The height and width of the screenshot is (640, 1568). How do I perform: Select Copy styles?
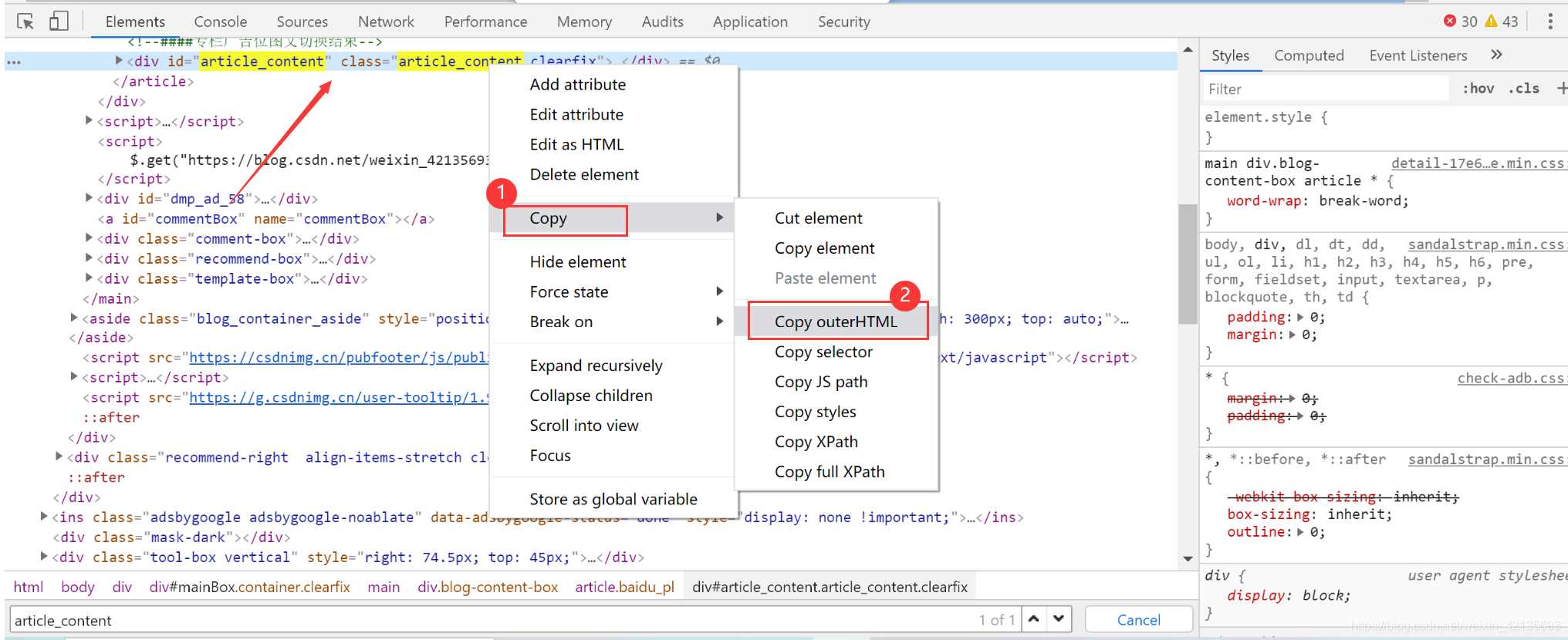click(x=836, y=413)
